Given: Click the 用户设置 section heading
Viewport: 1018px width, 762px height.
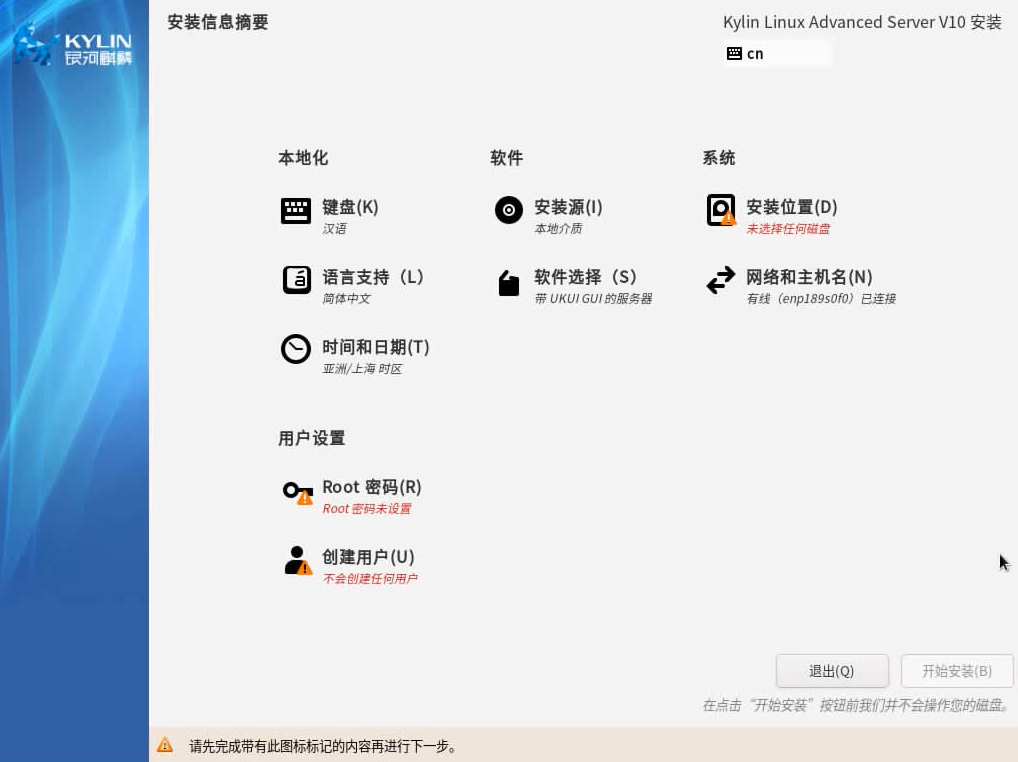Looking at the screenshot, I should (x=312, y=438).
